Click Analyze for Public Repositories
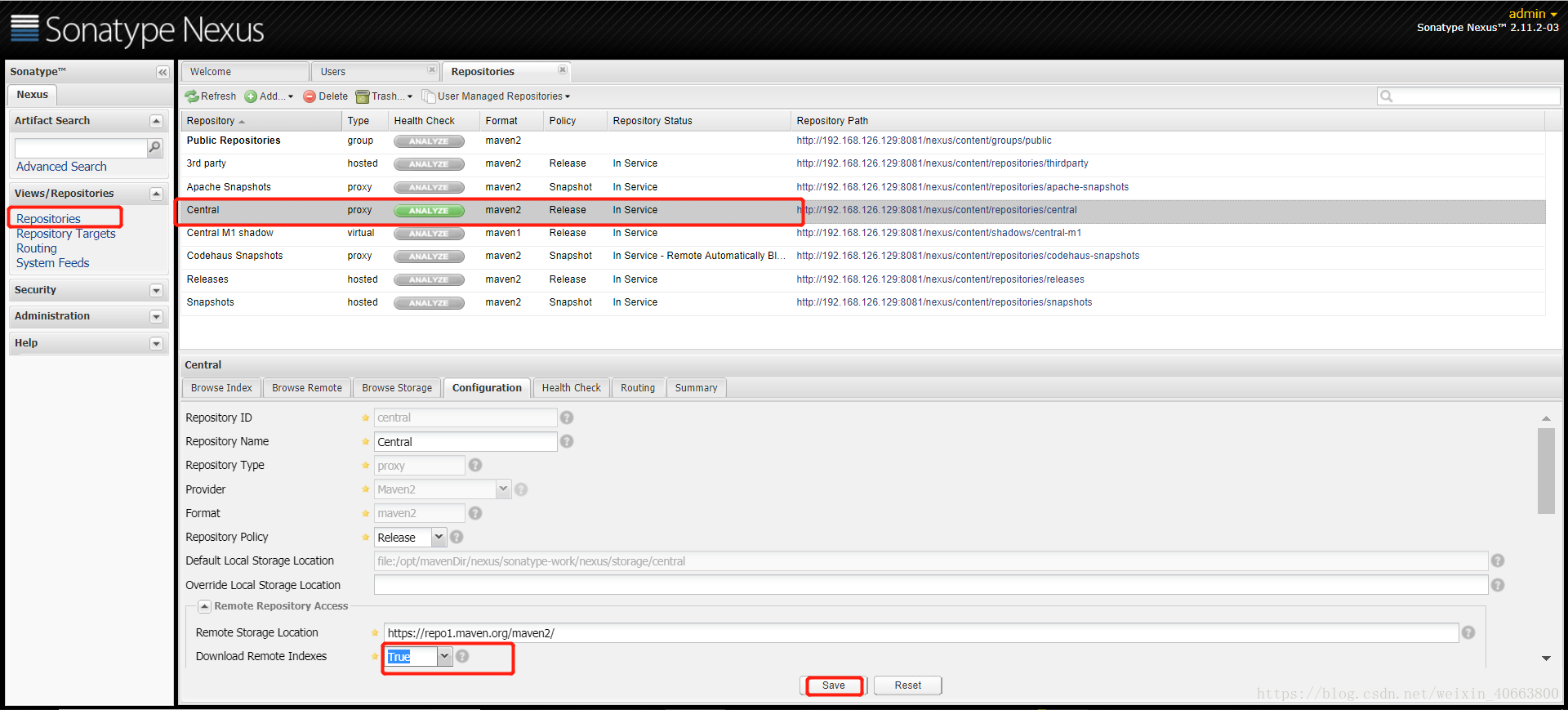This screenshot has height=710, width=1568. (x=429, y=141)
